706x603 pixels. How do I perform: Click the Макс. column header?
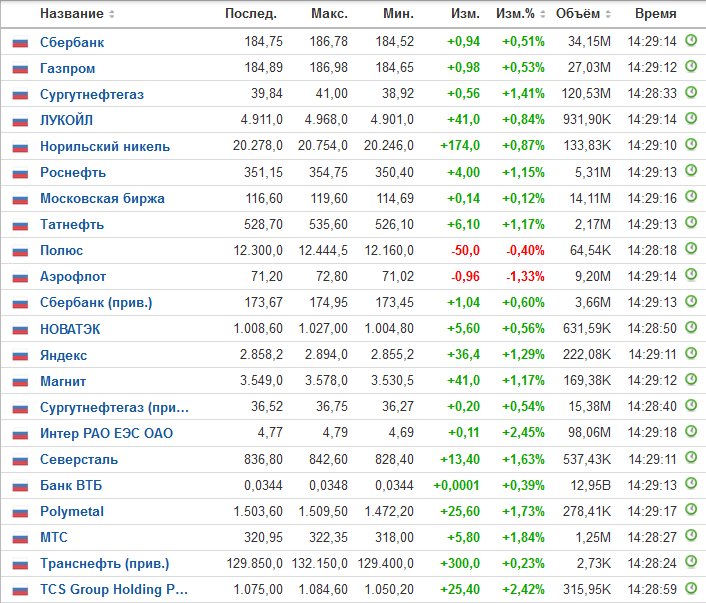tap(329, 14)
